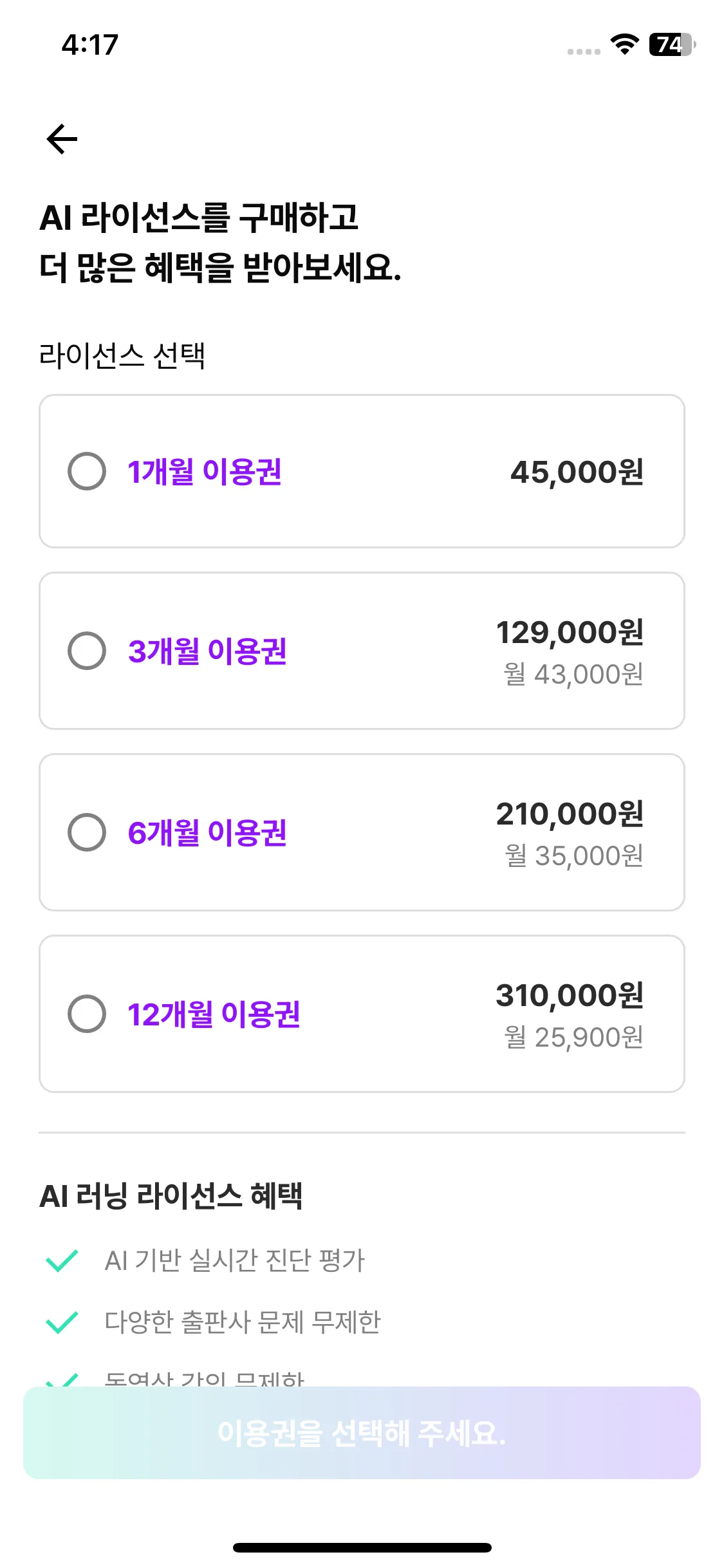Pick the 12개월 이용권 radio button

pos(87,1014)
